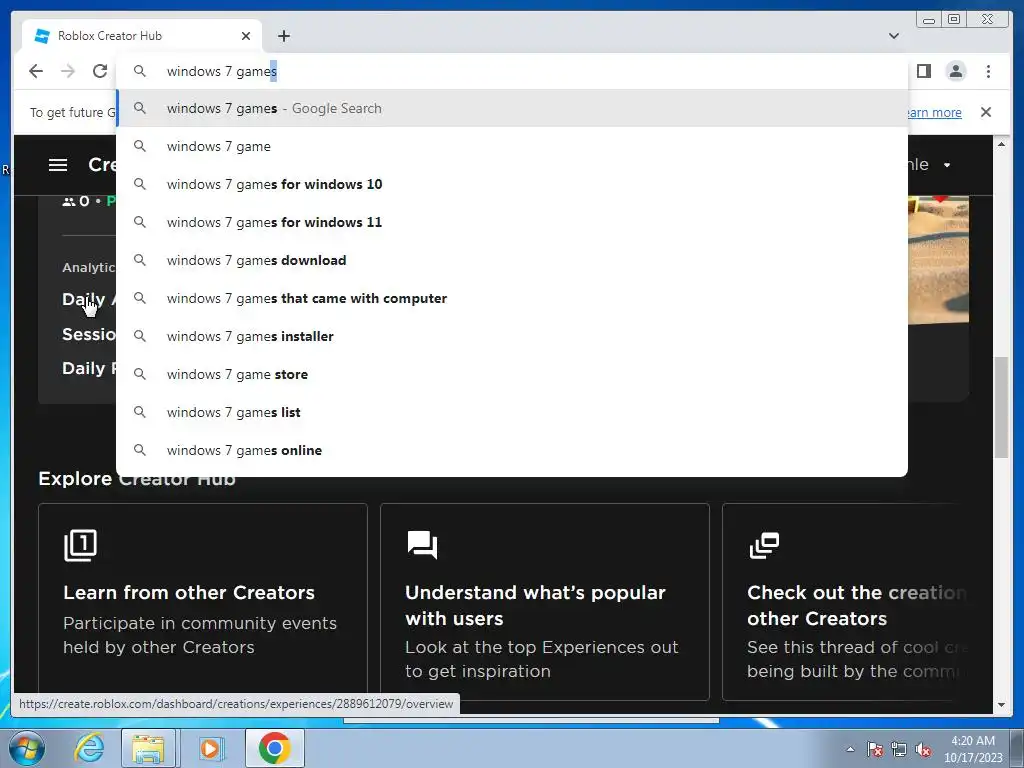This screenshot has width=1024, height=768.
Task: Click the experience thumbnail image
Action: pyautogui.click(x=938, y=260)
